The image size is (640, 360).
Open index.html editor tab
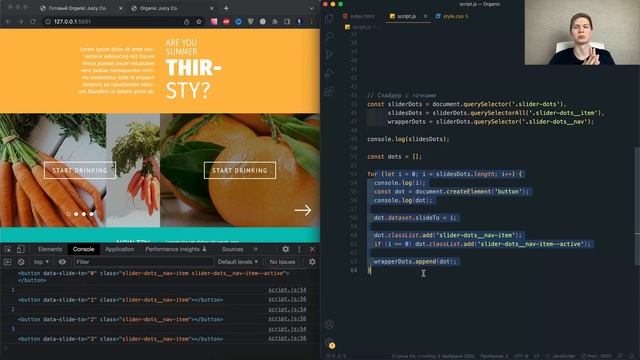(x=359, y=16)
